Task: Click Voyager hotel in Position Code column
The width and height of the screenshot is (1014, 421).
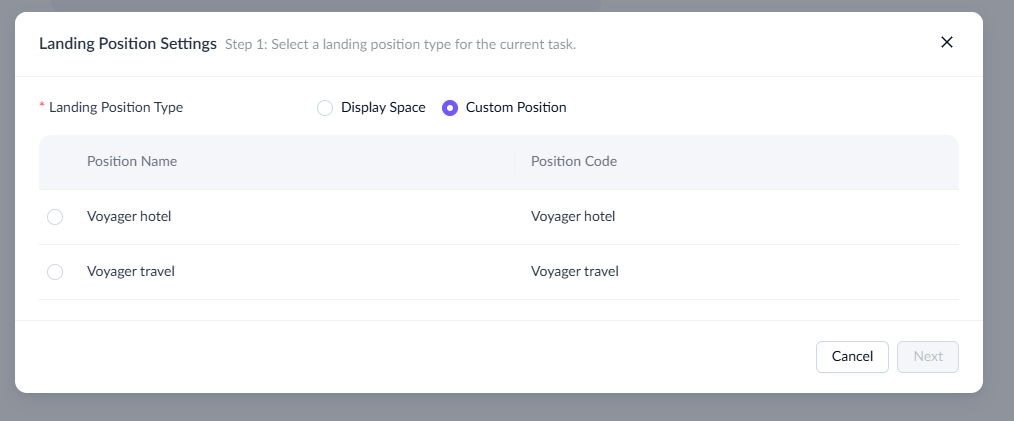Action: 573,217
